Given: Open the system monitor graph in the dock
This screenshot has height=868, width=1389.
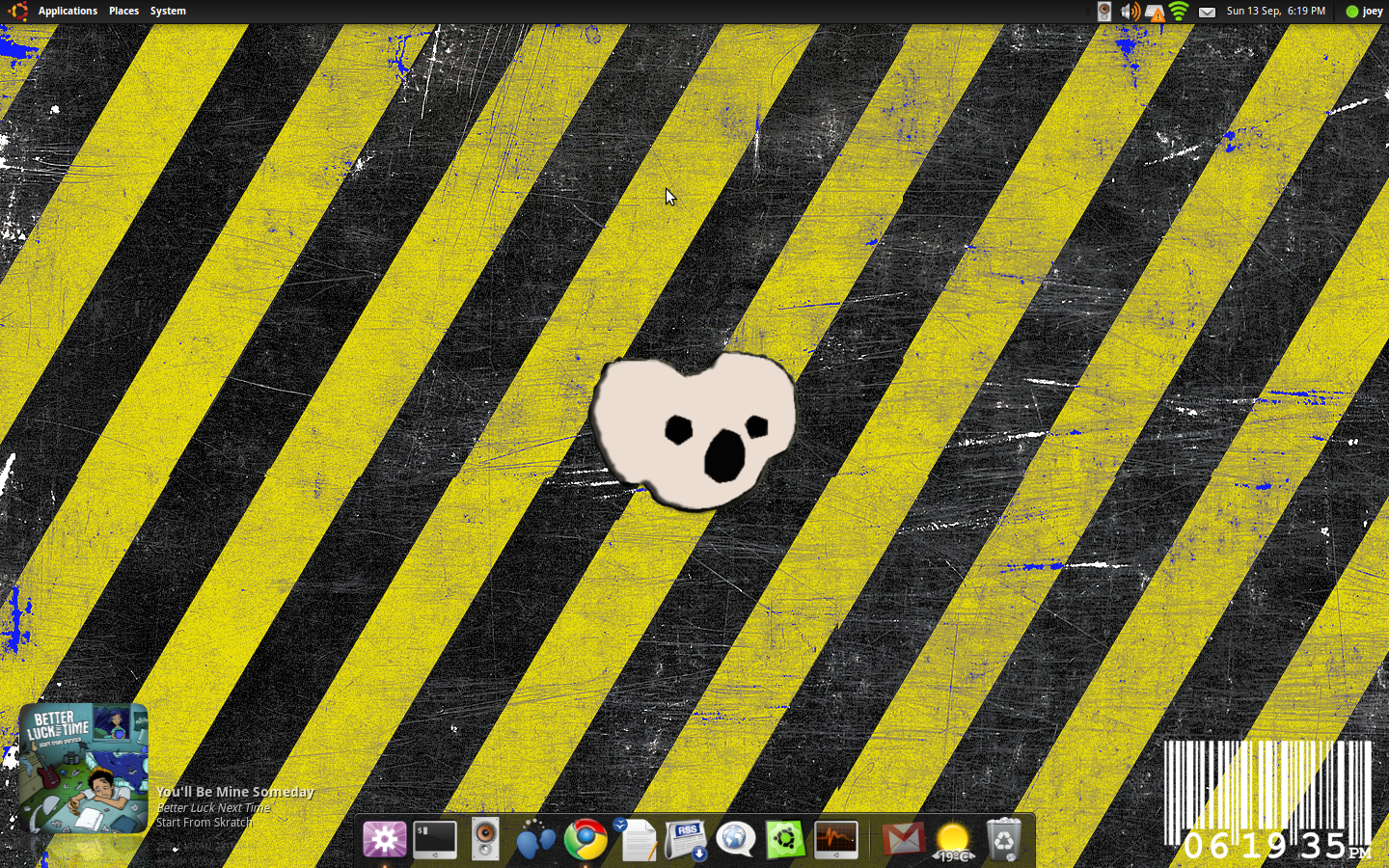Looking at the screenshot, I should coord(836,839).
